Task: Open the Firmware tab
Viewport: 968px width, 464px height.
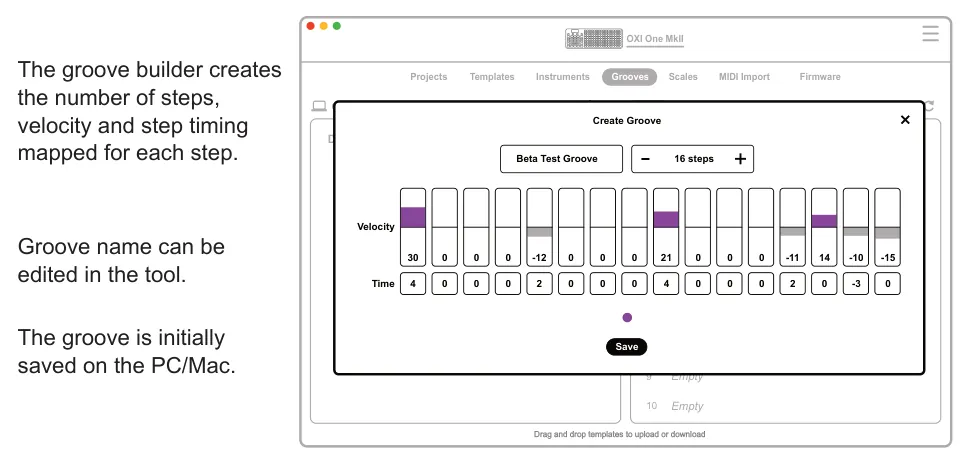Action: tap(820, 77)
